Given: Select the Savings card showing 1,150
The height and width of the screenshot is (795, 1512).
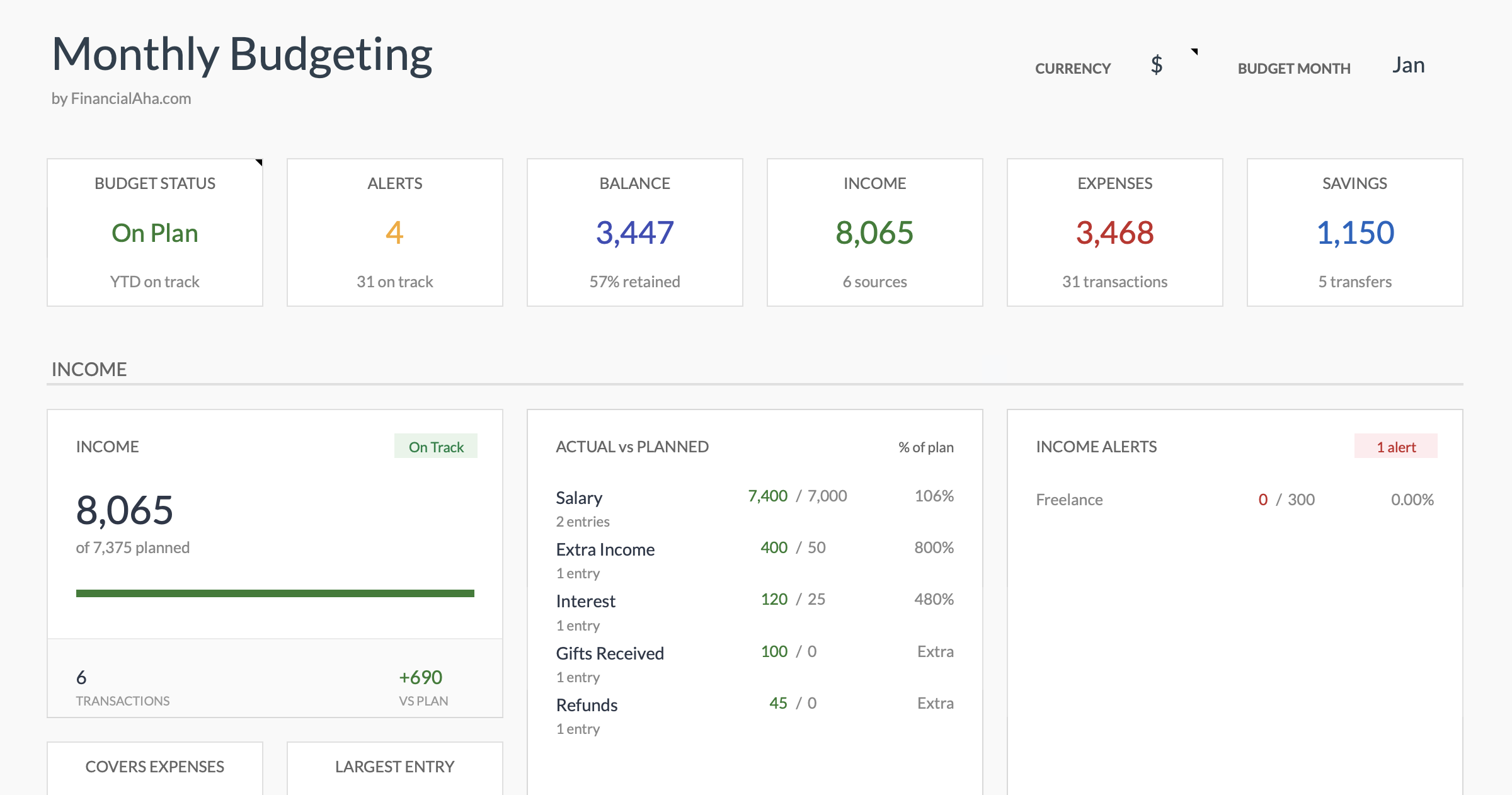Looking at the screenshot, I should pos(1354,232).
